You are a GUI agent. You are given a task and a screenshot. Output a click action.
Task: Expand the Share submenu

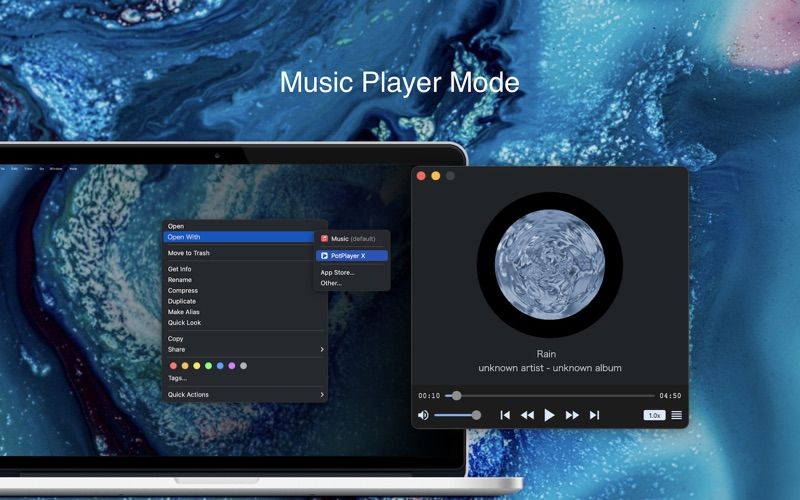245,350
